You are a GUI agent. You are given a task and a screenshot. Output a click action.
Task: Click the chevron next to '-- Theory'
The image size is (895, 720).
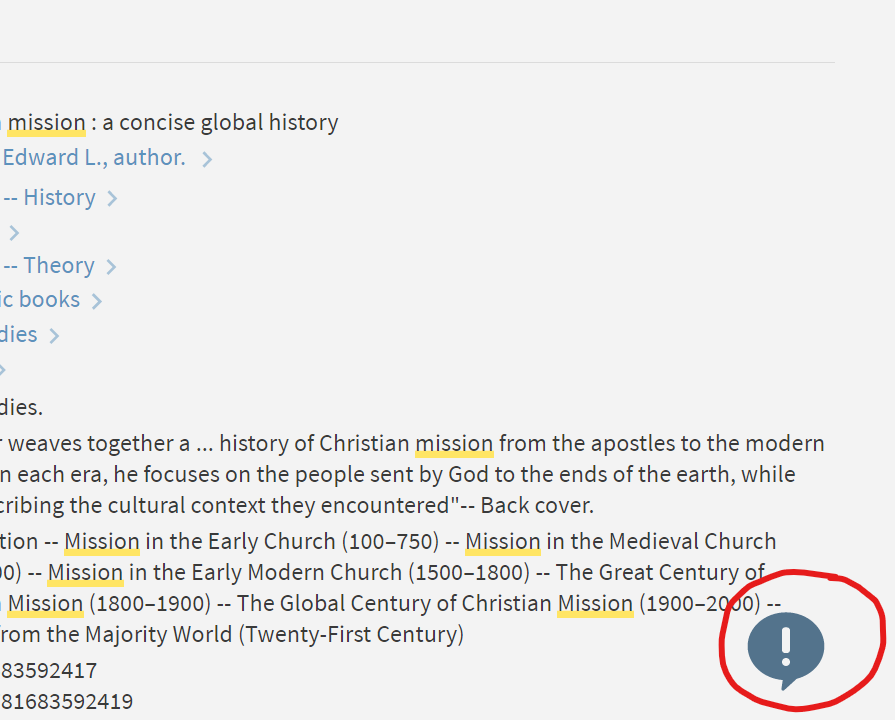coord(111,267)
